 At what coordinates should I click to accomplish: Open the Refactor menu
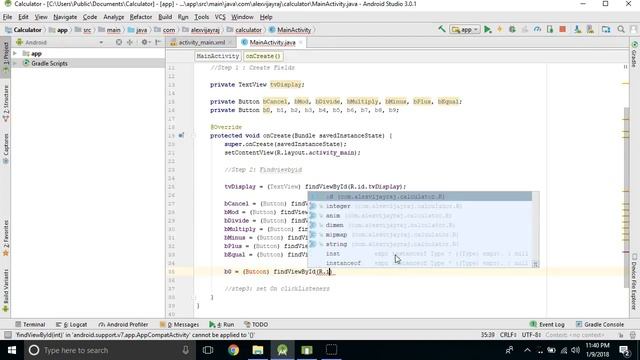141,17
